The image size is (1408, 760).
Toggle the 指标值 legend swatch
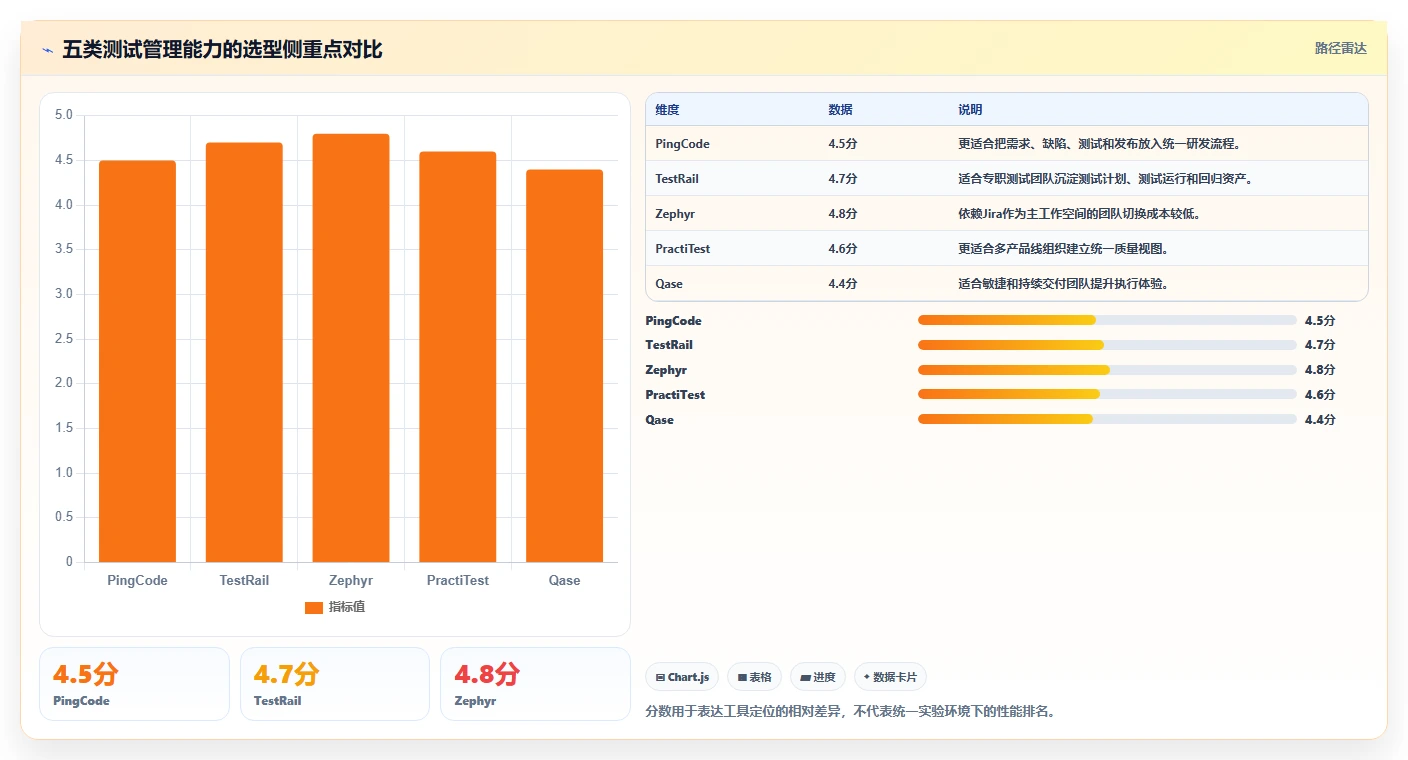click(313, 607)
